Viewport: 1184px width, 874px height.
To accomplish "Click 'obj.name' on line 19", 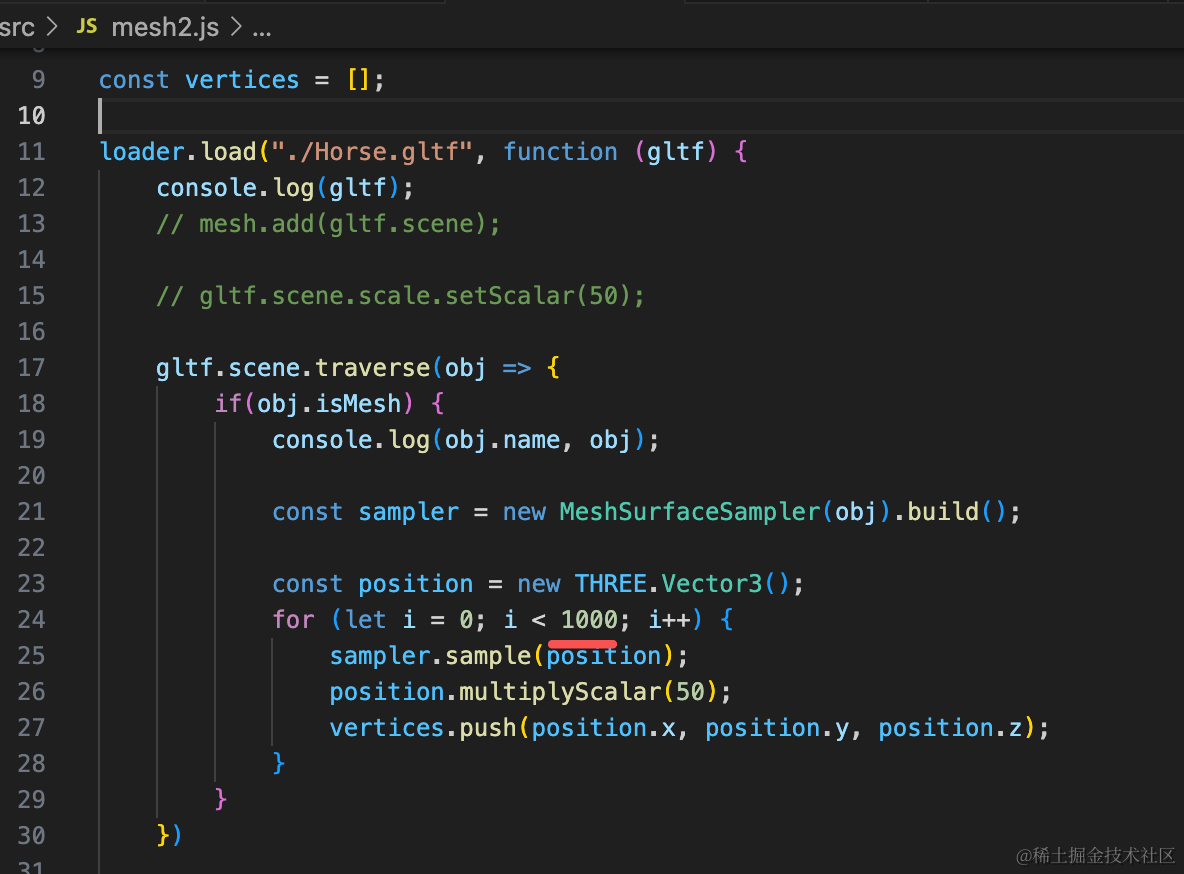I will 502,440.
